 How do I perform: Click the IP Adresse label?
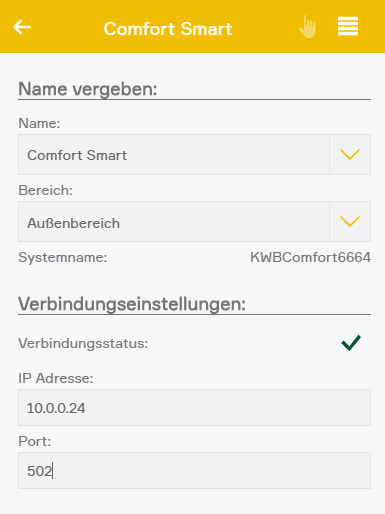[x=56, y=378]
